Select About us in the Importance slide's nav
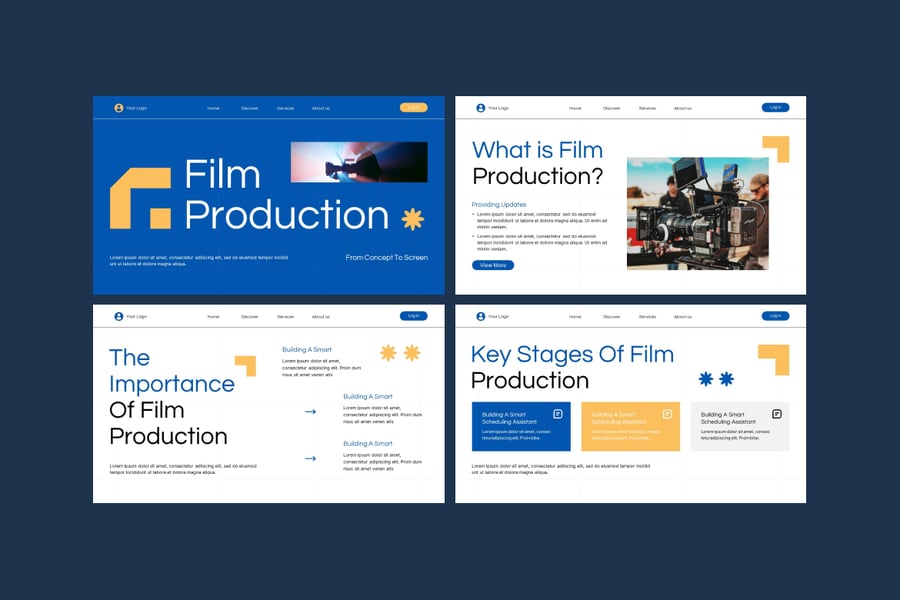900x600 pixels. tap(320, 316)
